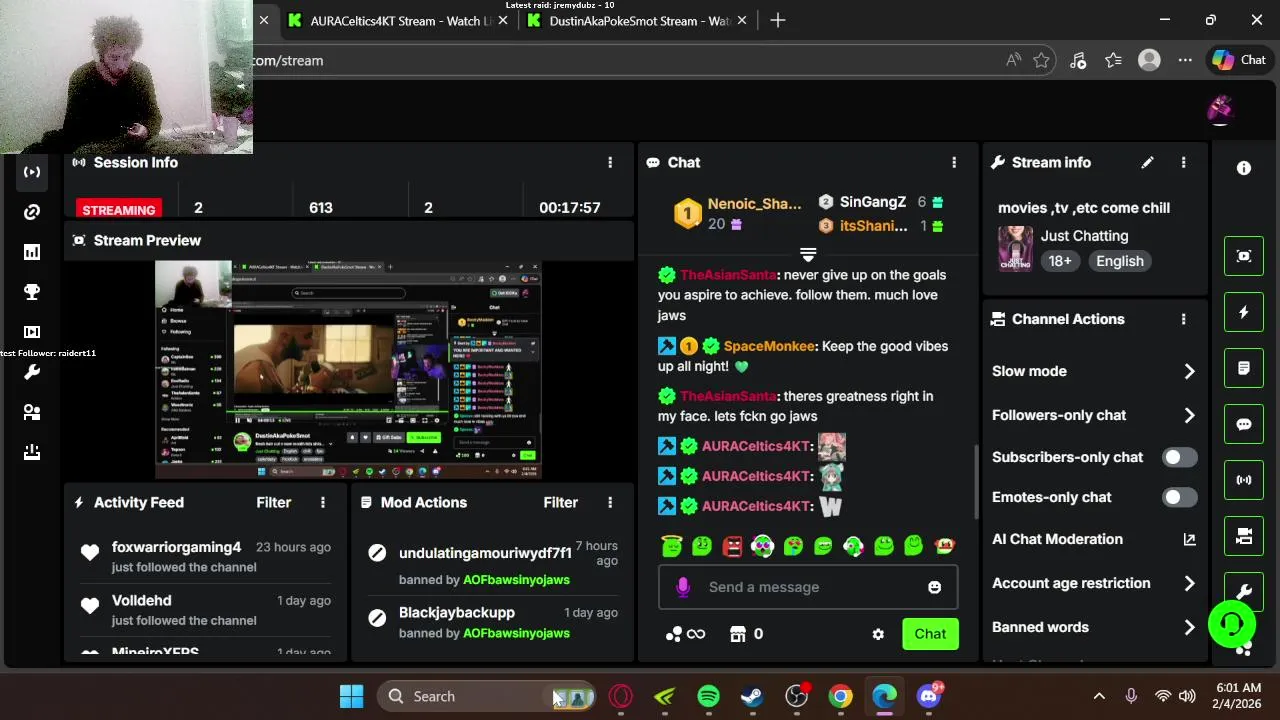Add page to favorites star
The width and height of the screenshot is (1280, 720).
click(x=1042, y=60)
